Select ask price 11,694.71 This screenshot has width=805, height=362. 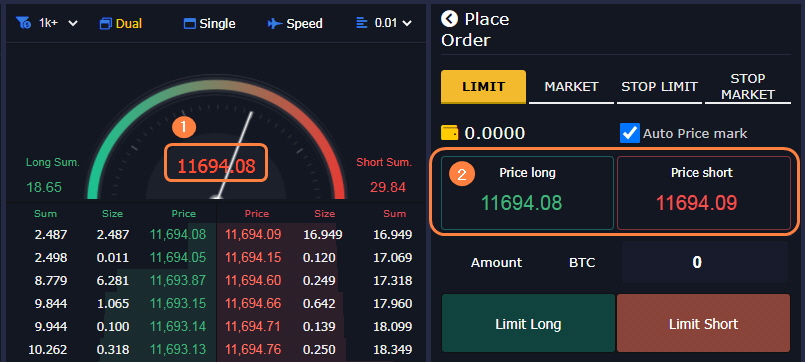point(253,327)
